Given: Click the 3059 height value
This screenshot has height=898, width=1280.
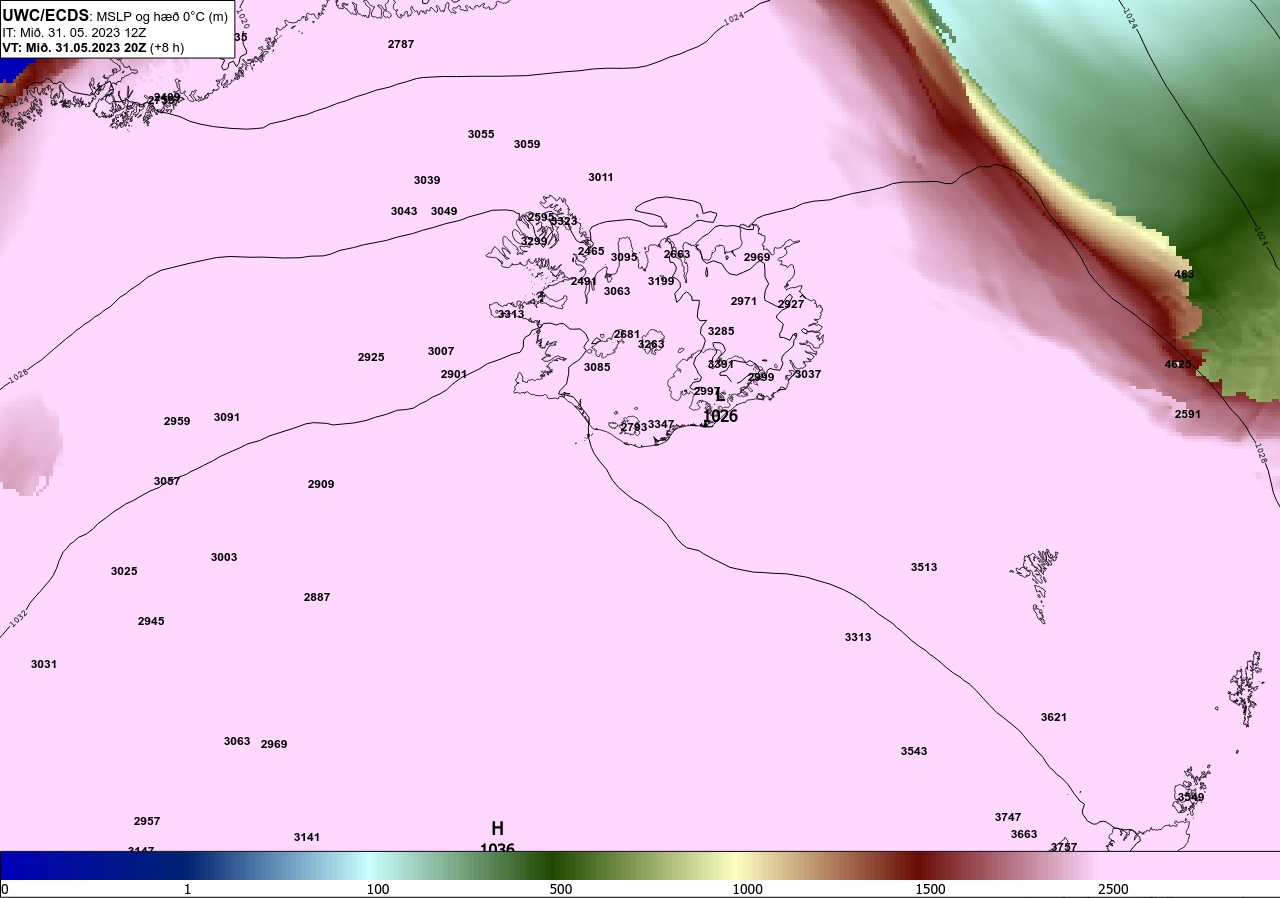Looking at the screenshot, I should (527, 144).
